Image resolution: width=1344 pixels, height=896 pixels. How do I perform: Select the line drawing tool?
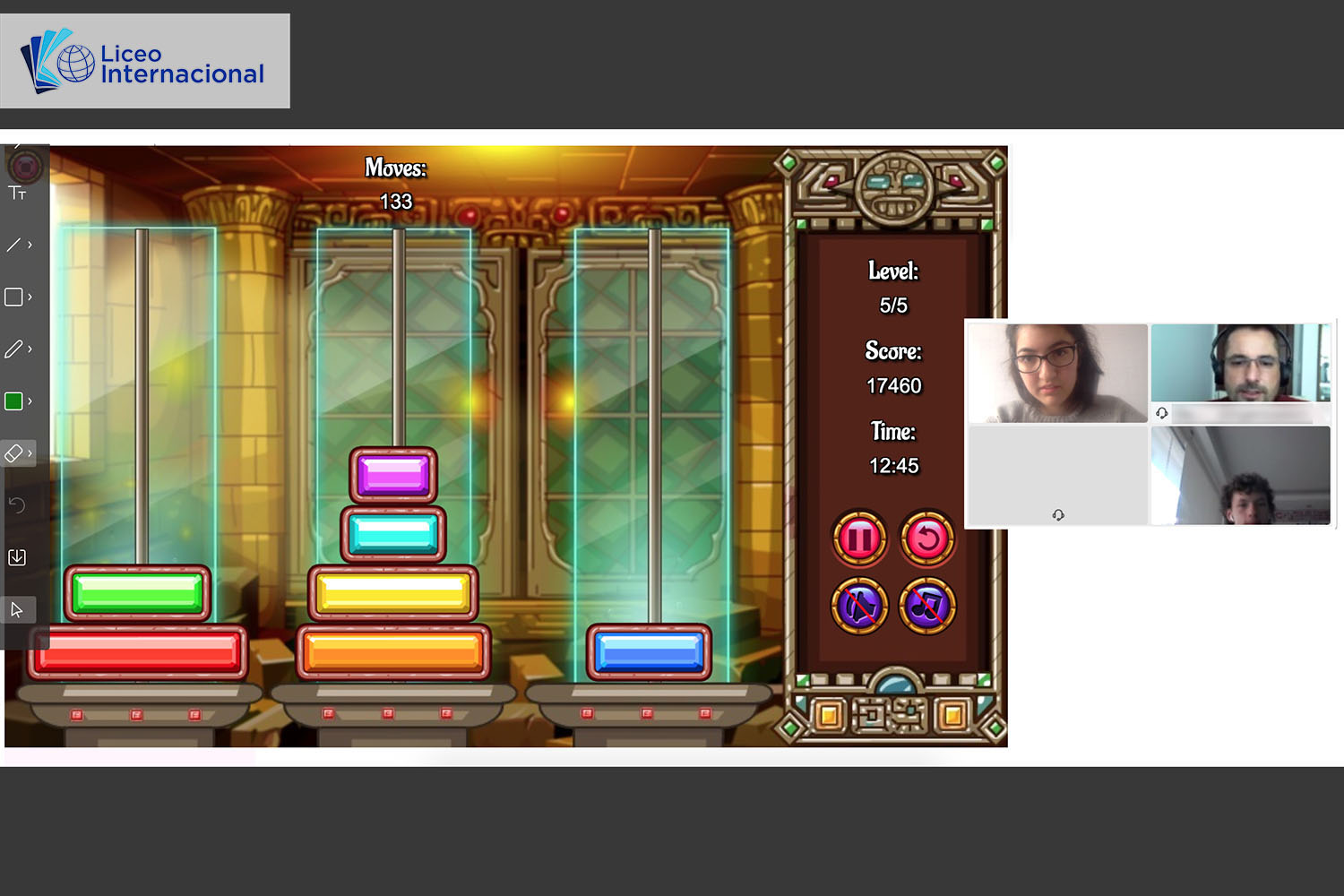(13, 245)
